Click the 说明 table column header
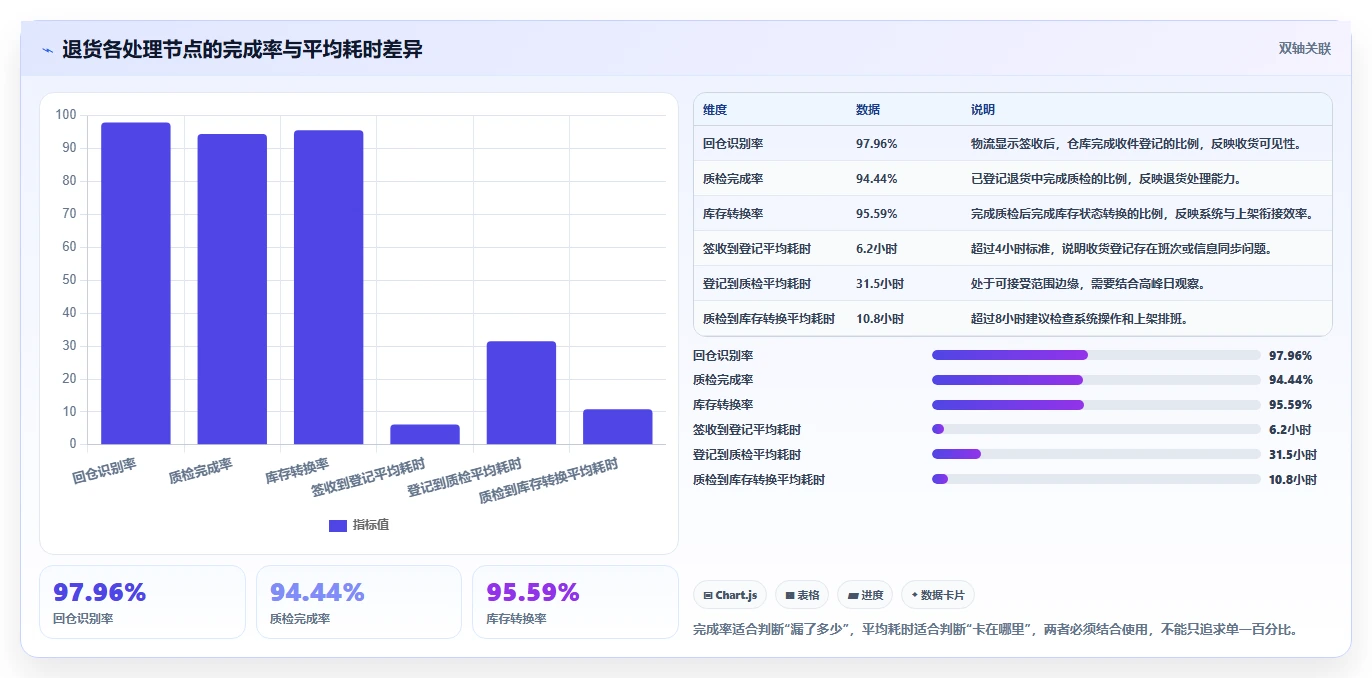The width and height of the screenshot is (1372, 678). tap(983, 110)
